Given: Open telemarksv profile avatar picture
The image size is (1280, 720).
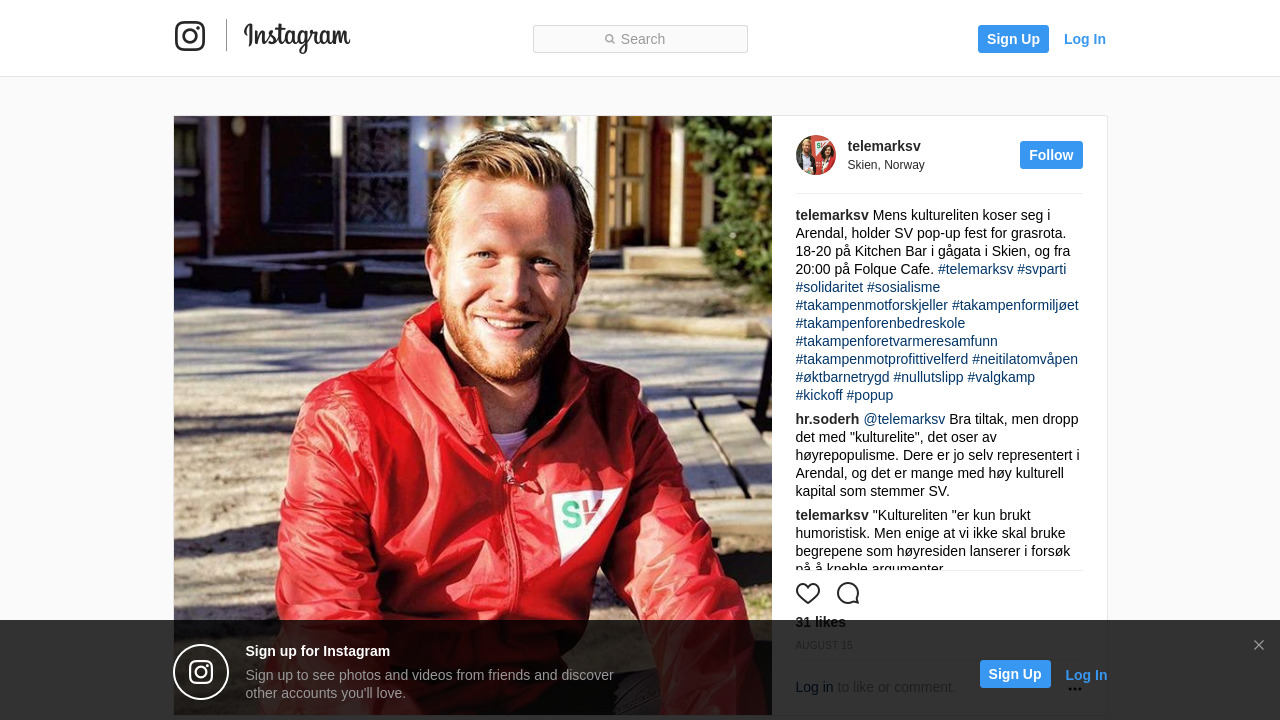Looking at the screenshot, I should point(816,155).
